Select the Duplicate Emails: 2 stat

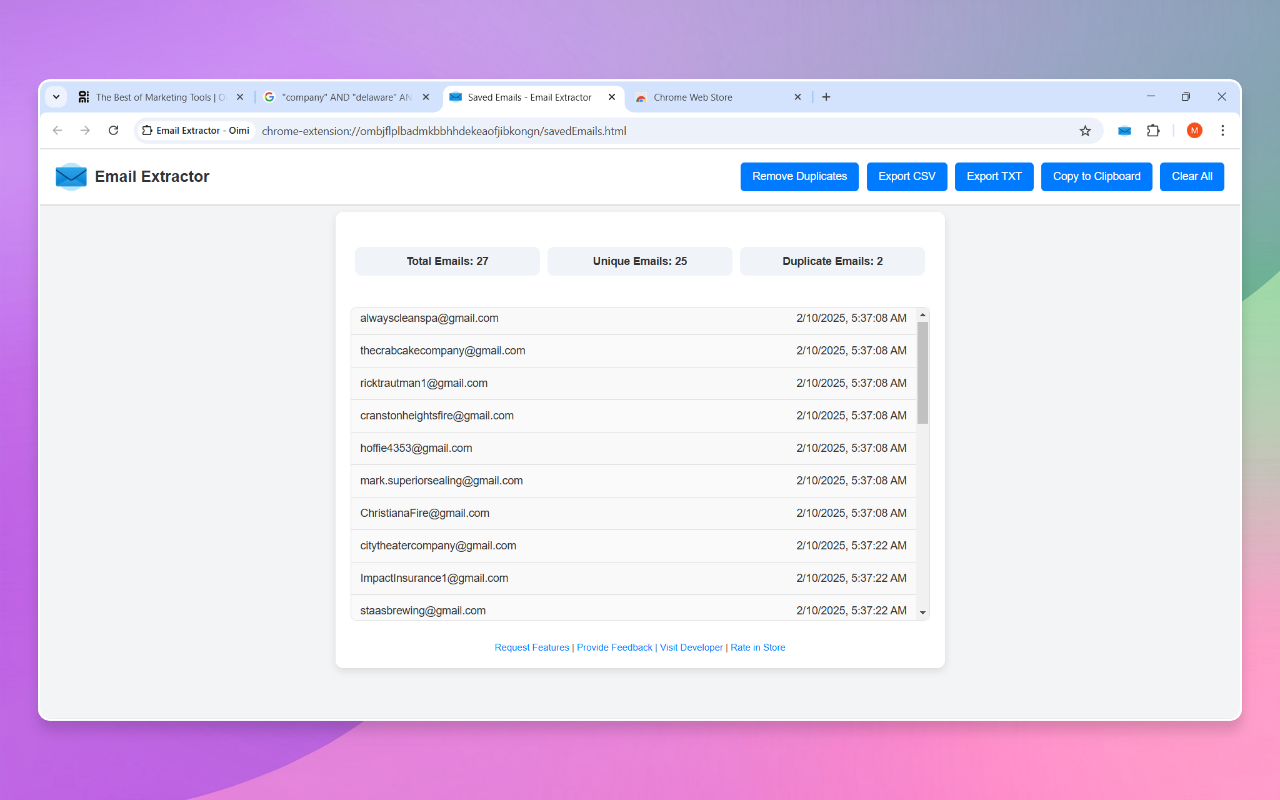pyautogui.click(x=832, y=261)
